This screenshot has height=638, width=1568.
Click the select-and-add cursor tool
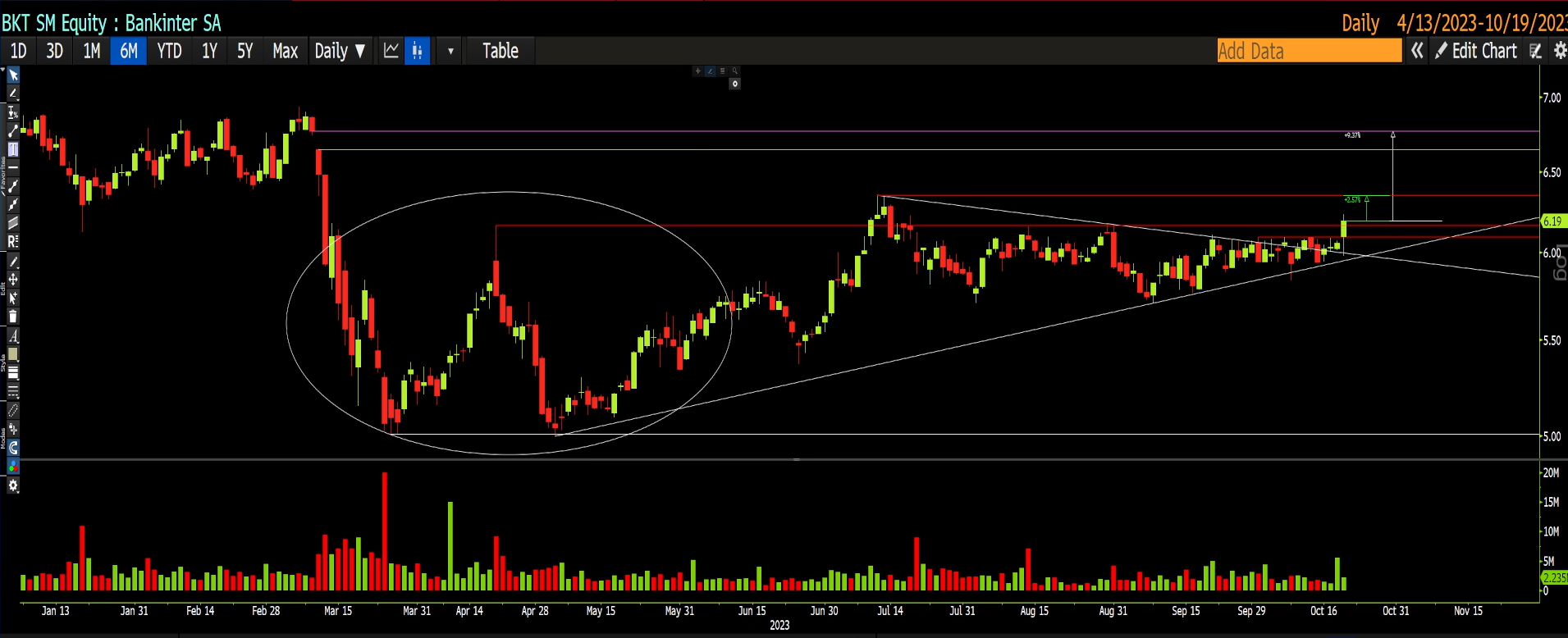[13, 298]
